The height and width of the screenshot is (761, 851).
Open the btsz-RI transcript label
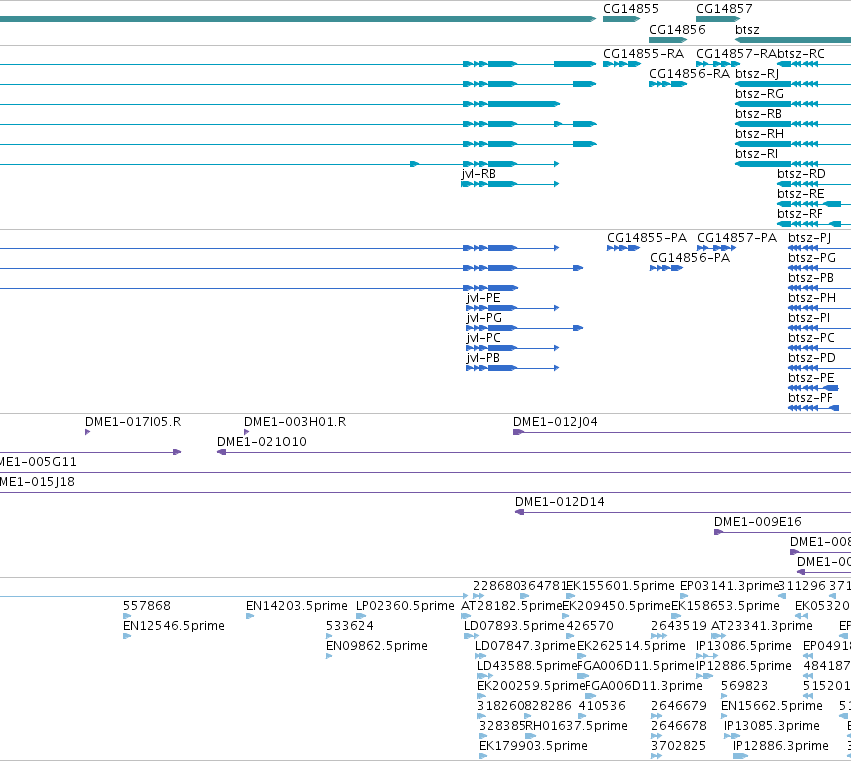[756, 154]
